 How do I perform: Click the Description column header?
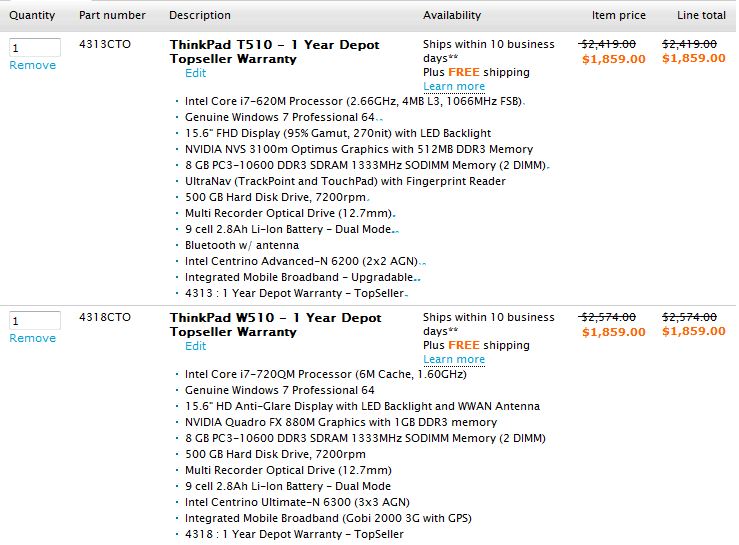point(200,15)
